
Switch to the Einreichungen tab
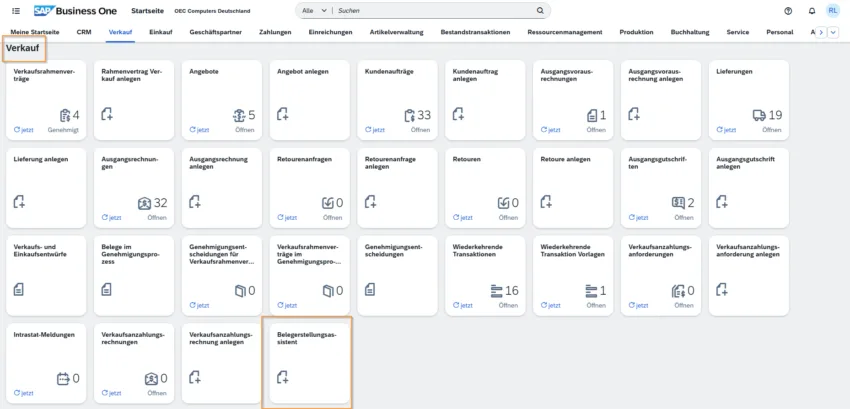[x=330, y=32]
